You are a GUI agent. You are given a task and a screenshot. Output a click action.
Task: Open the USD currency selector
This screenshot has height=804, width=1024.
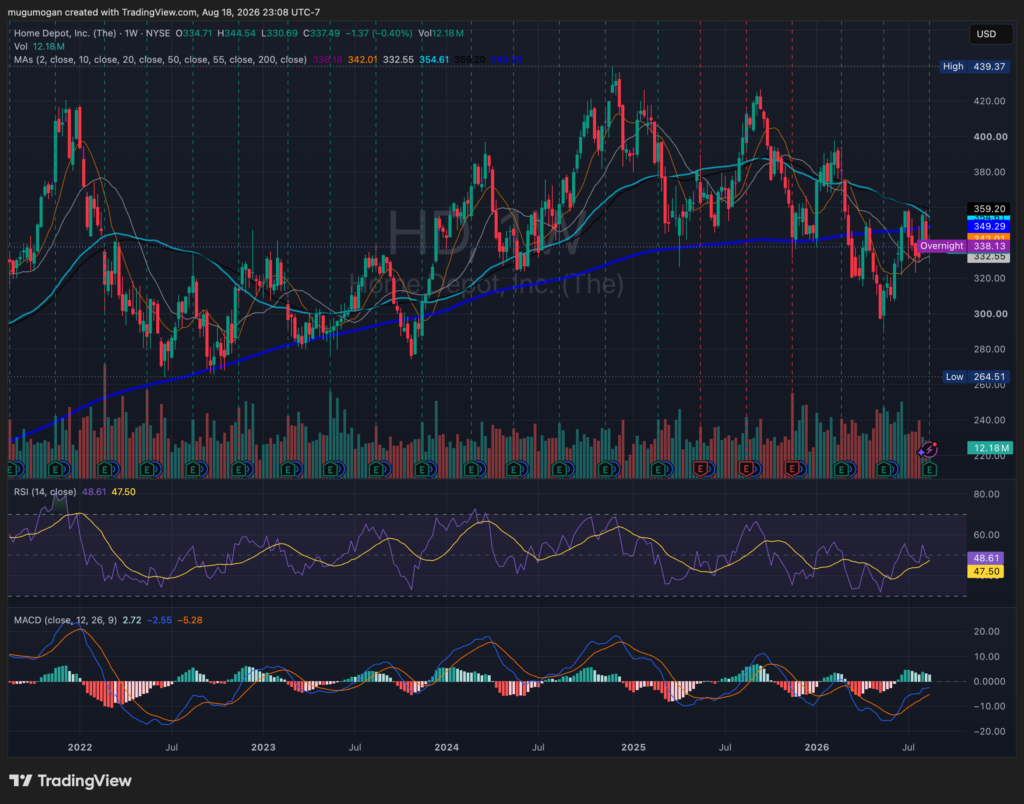(x=991, y=34)
